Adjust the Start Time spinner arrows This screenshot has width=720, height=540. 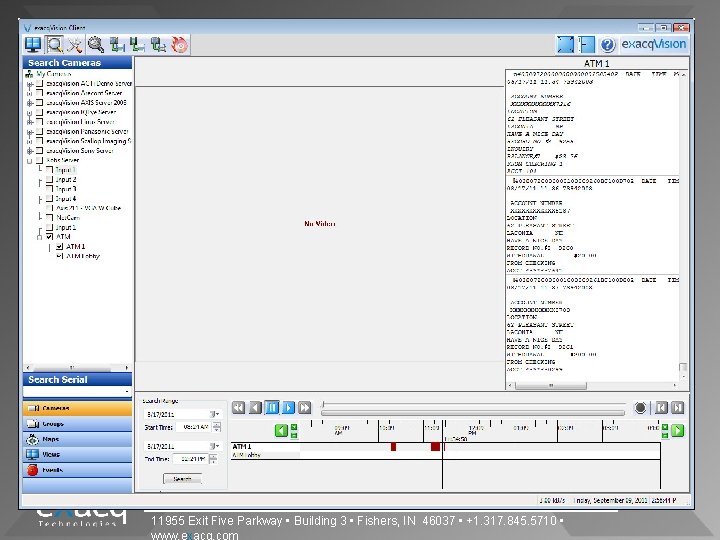point(217,427)
